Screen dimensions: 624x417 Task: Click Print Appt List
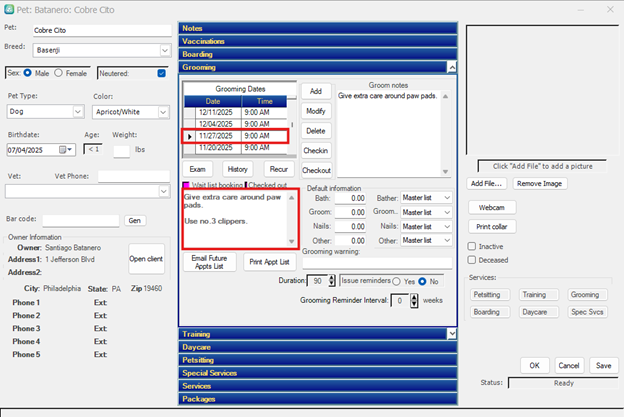click(x=269, y=262)
